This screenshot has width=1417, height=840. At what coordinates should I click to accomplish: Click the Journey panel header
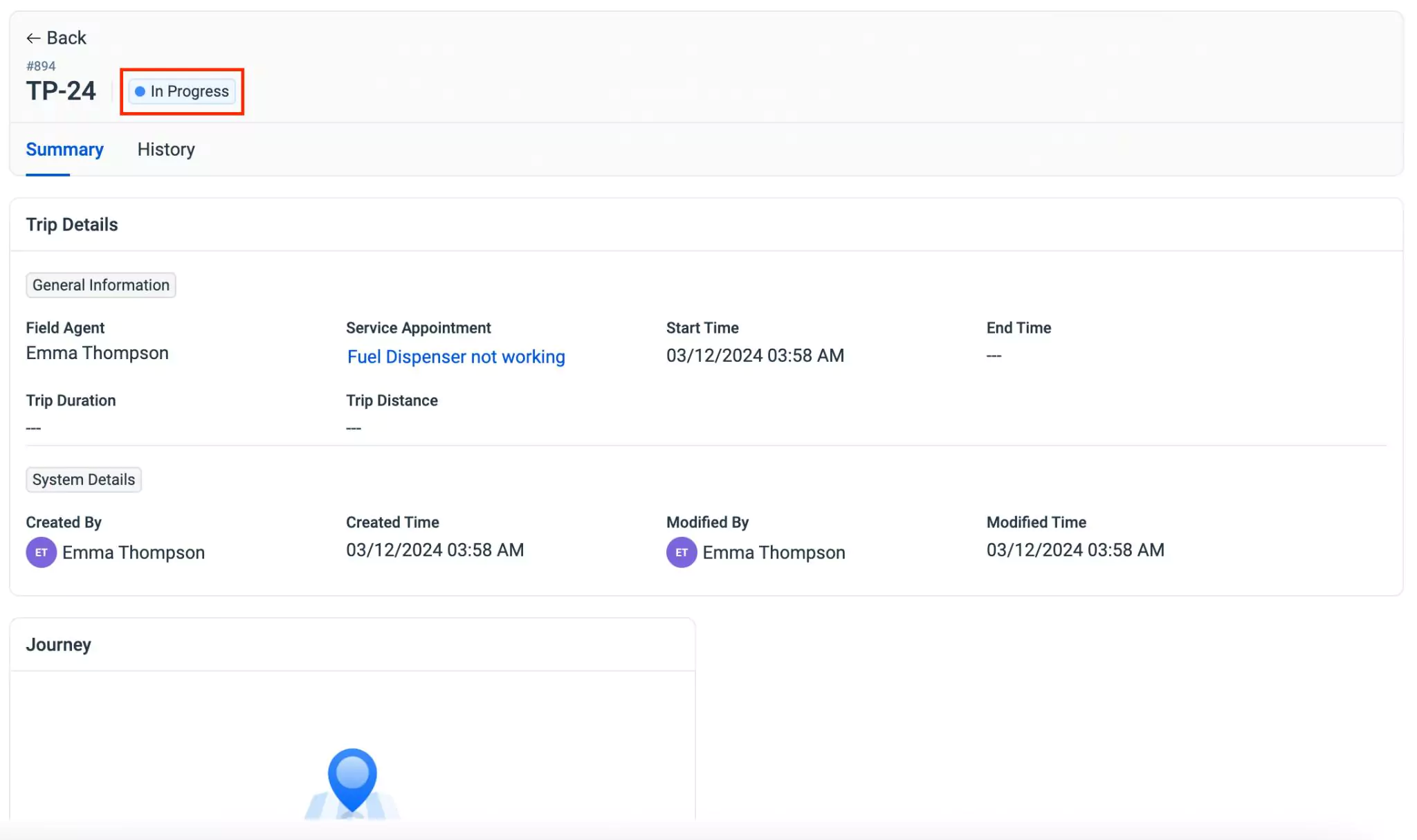(x=59, y=645)
